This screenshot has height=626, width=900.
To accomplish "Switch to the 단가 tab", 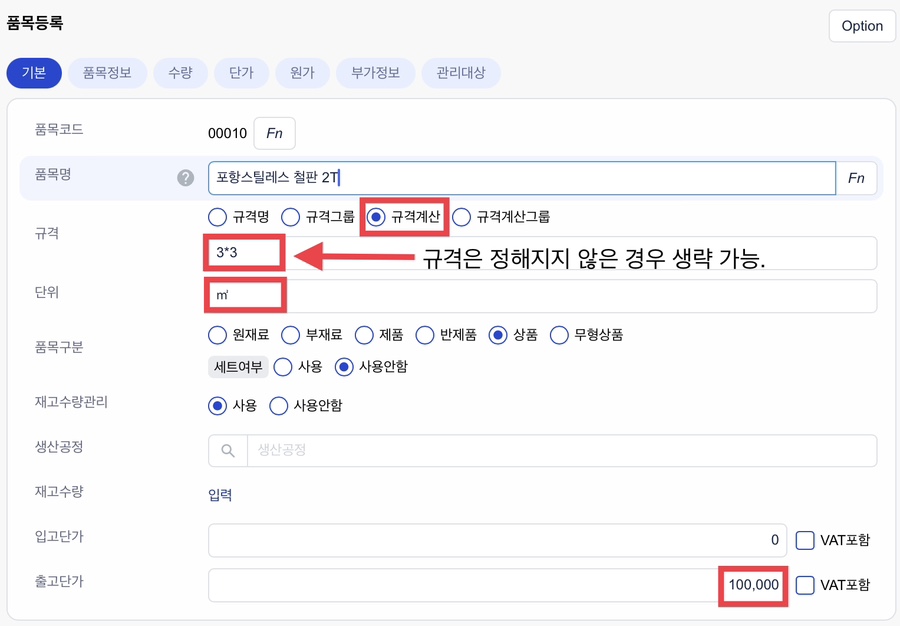I will (241, 73).
